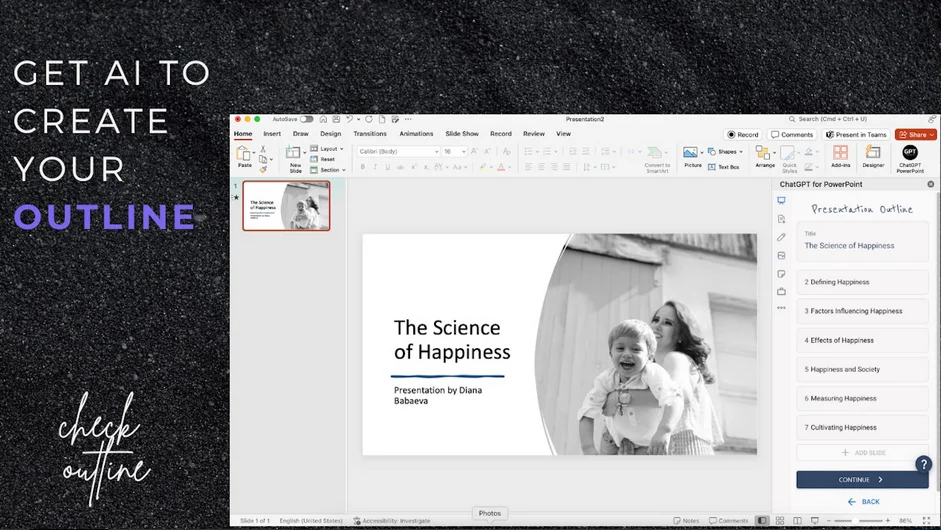This screenshot has width=941, height=530.
Task: Click the CONTINUE button
Action: coord(862,480)
